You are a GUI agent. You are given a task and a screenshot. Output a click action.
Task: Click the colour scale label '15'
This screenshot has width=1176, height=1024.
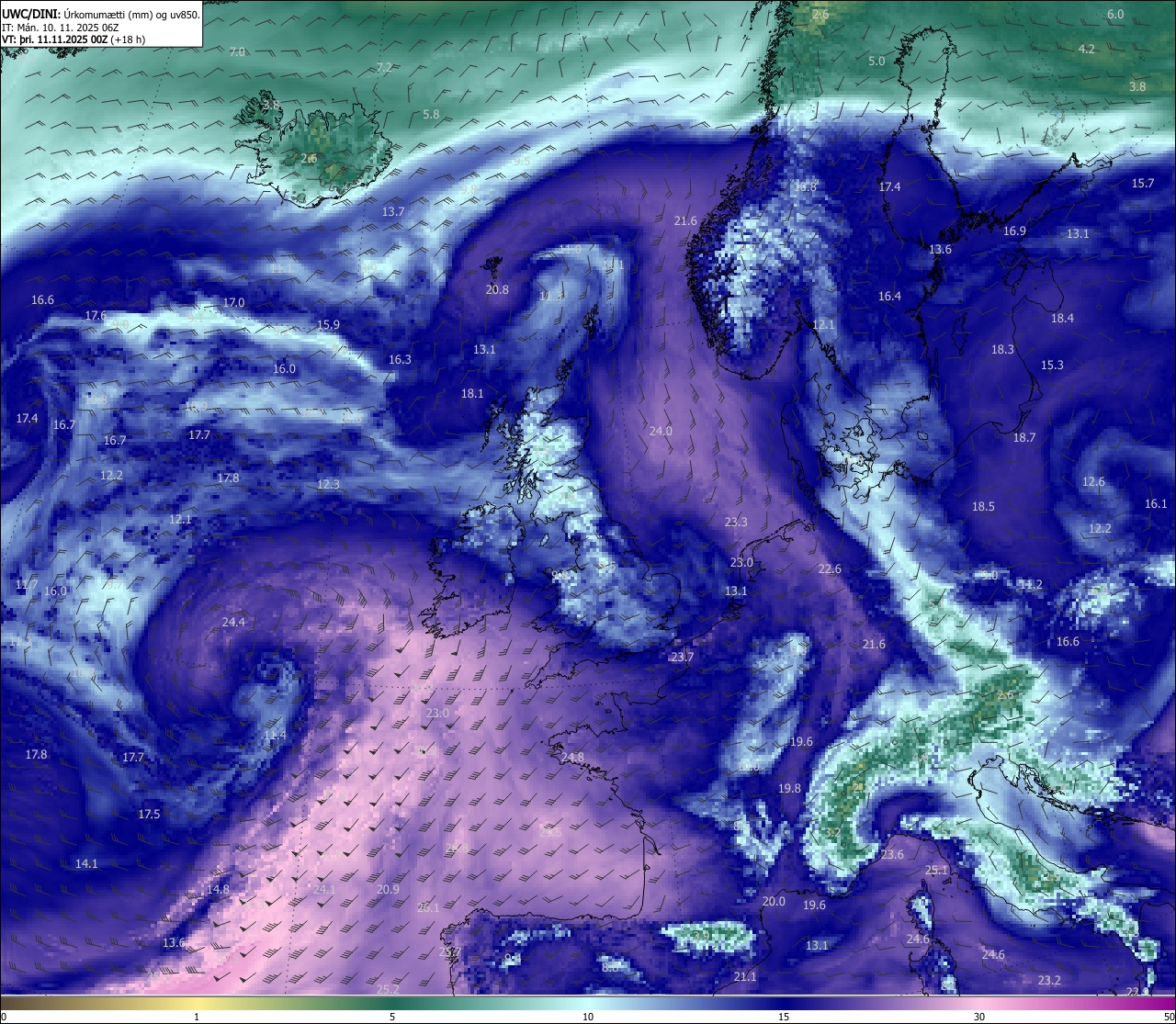click(784, 1017)
